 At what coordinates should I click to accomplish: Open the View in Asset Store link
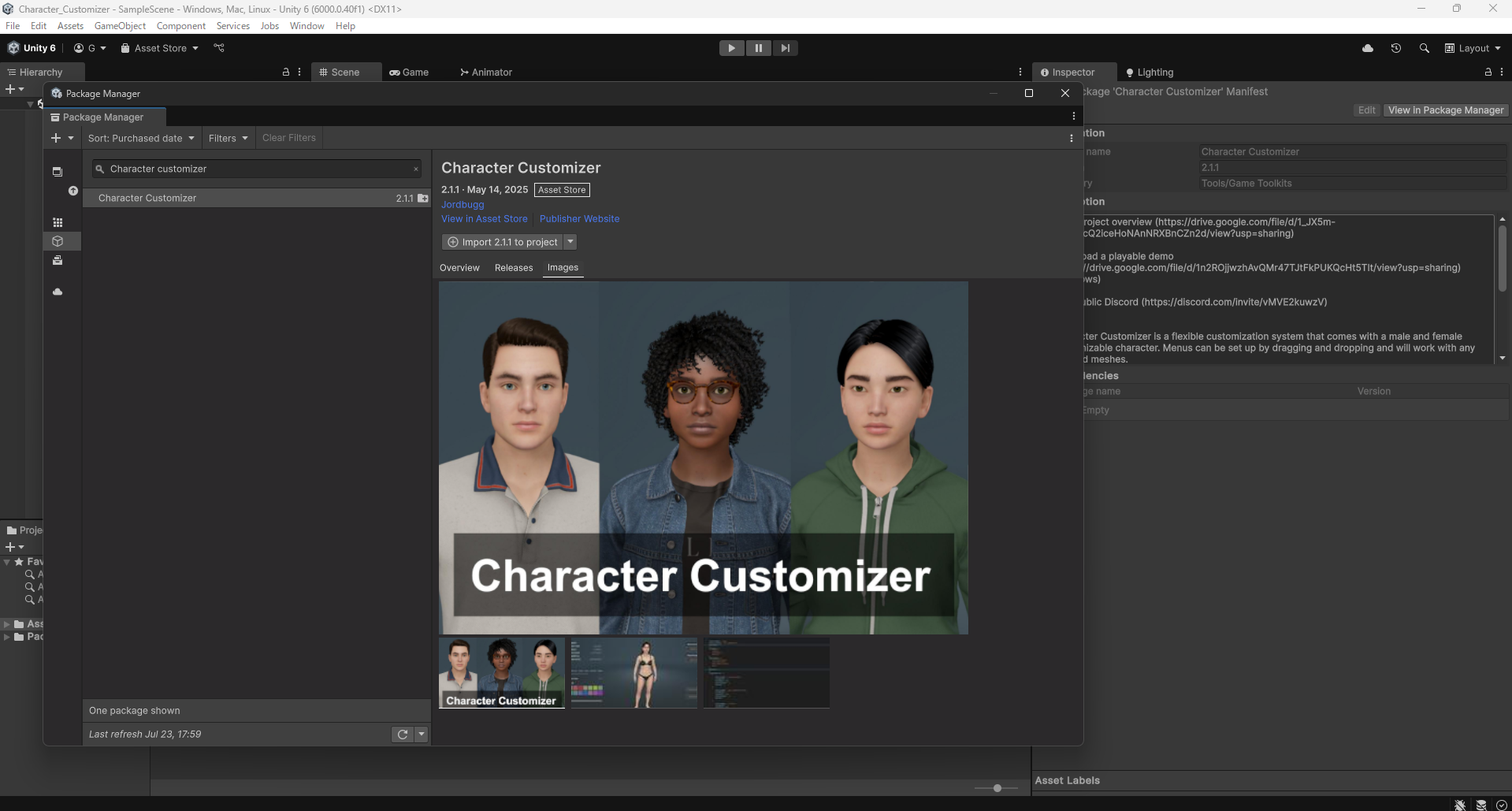pyautogui.click(x=485, y=219)
